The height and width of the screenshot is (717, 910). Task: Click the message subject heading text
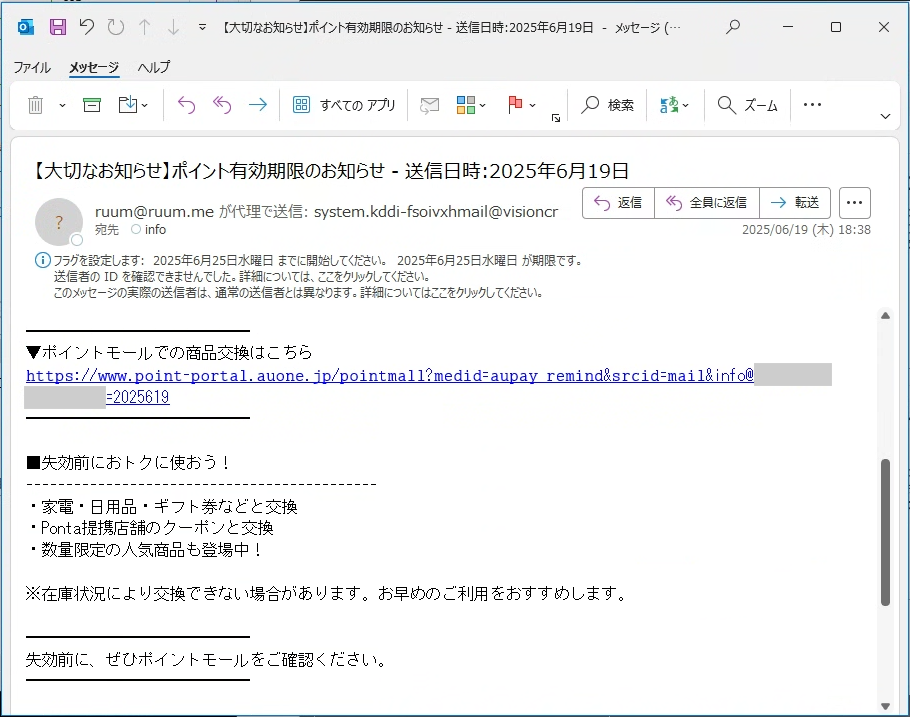click(329, 171)
